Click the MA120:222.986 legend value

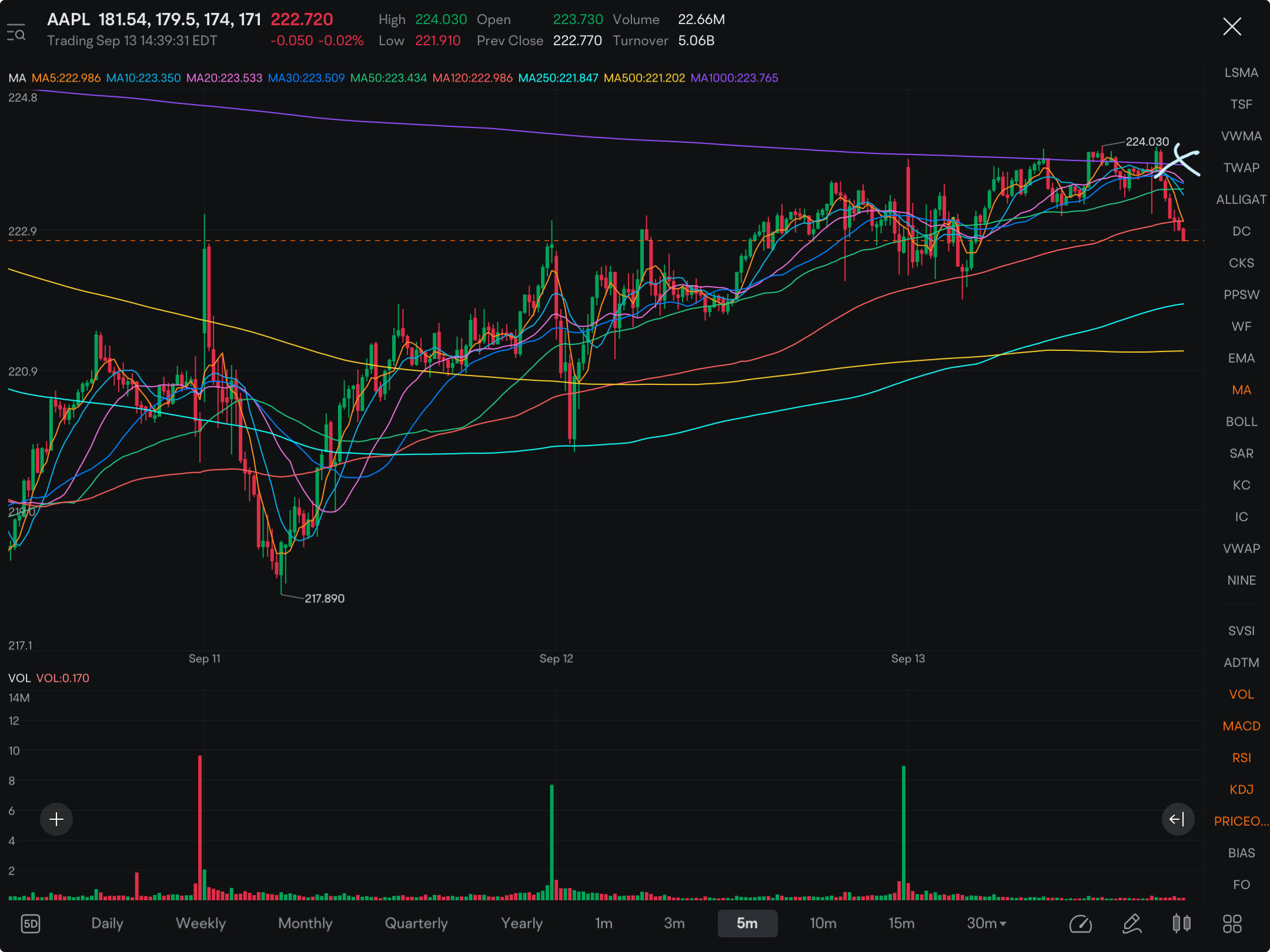[472, 78]
